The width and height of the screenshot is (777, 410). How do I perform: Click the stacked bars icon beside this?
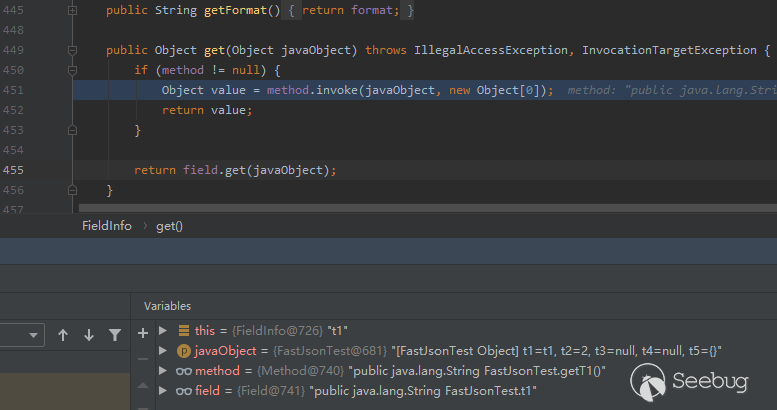pyautogui.click(x=184, y=331)
